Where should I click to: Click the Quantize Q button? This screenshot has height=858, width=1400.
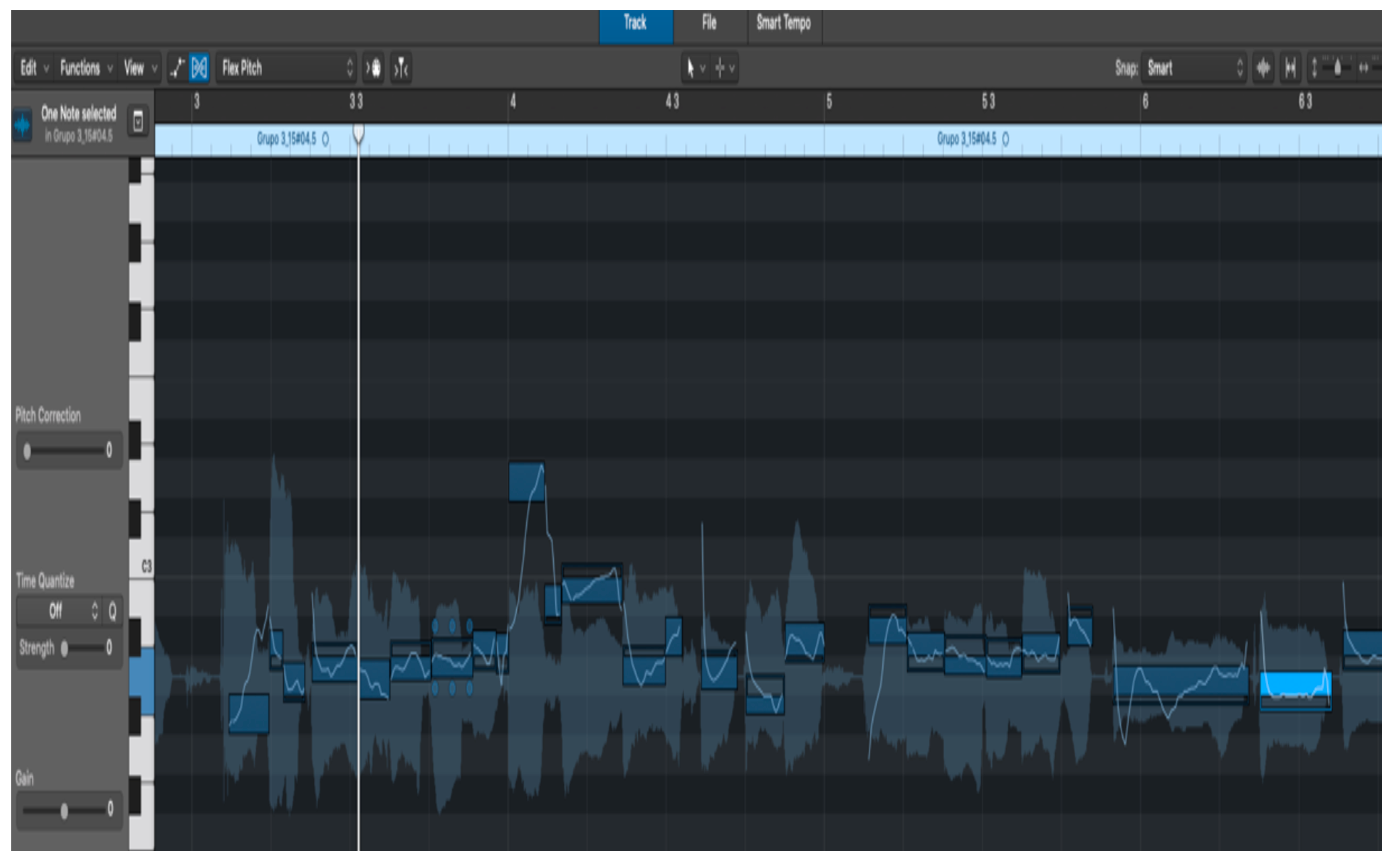113,612
